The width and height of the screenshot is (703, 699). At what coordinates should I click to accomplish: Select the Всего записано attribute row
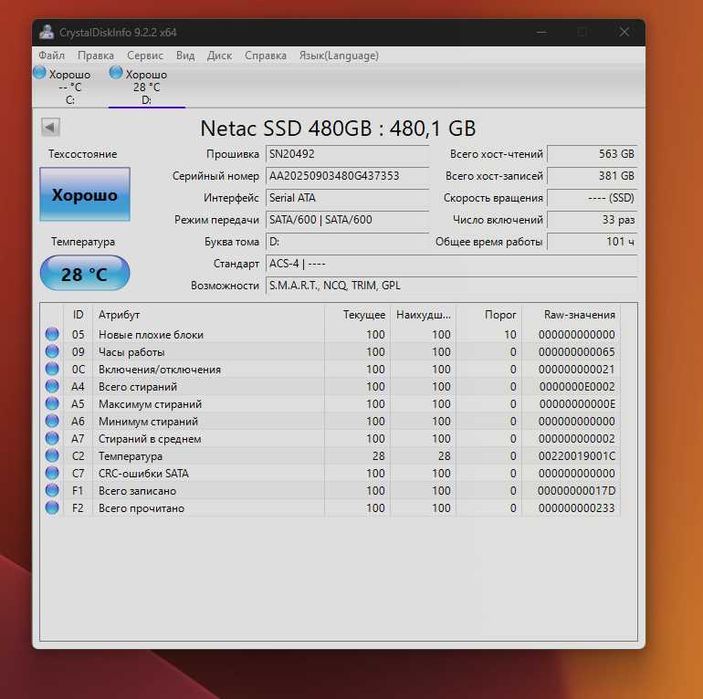[x=330, y=491]
